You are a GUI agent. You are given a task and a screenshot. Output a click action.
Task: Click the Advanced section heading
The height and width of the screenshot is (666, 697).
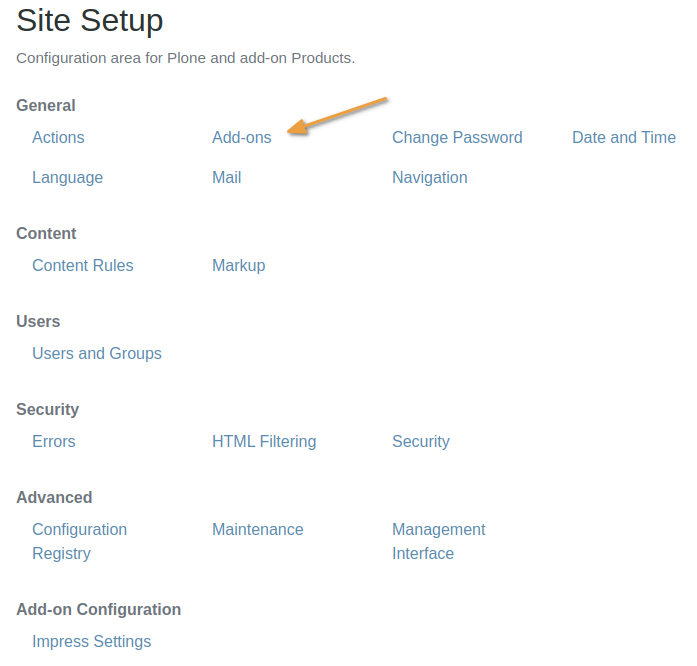54,498
